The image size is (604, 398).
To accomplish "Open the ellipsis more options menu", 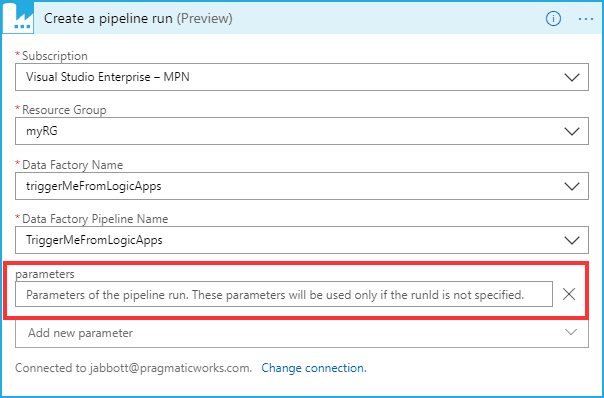I will coord(586,18).
